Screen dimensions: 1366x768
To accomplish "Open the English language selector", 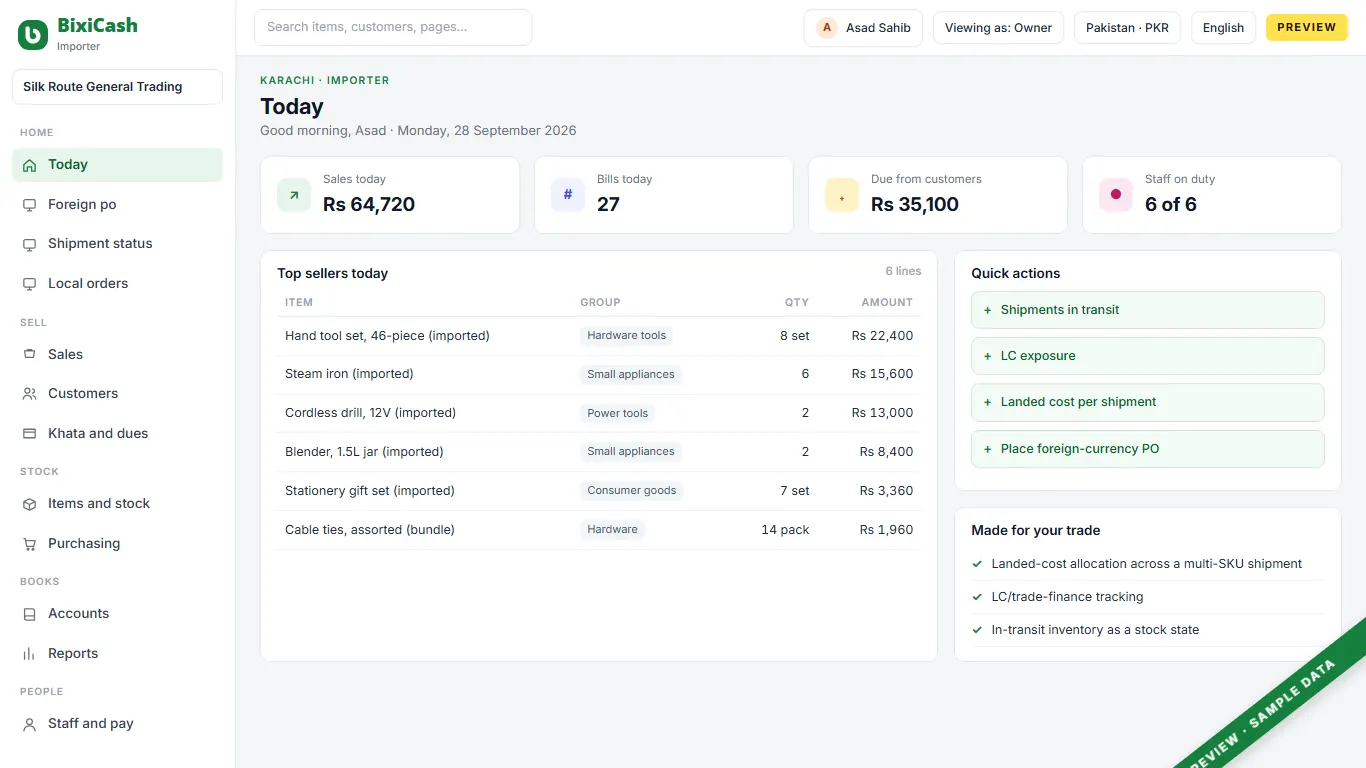I will tap(1223, 28).
